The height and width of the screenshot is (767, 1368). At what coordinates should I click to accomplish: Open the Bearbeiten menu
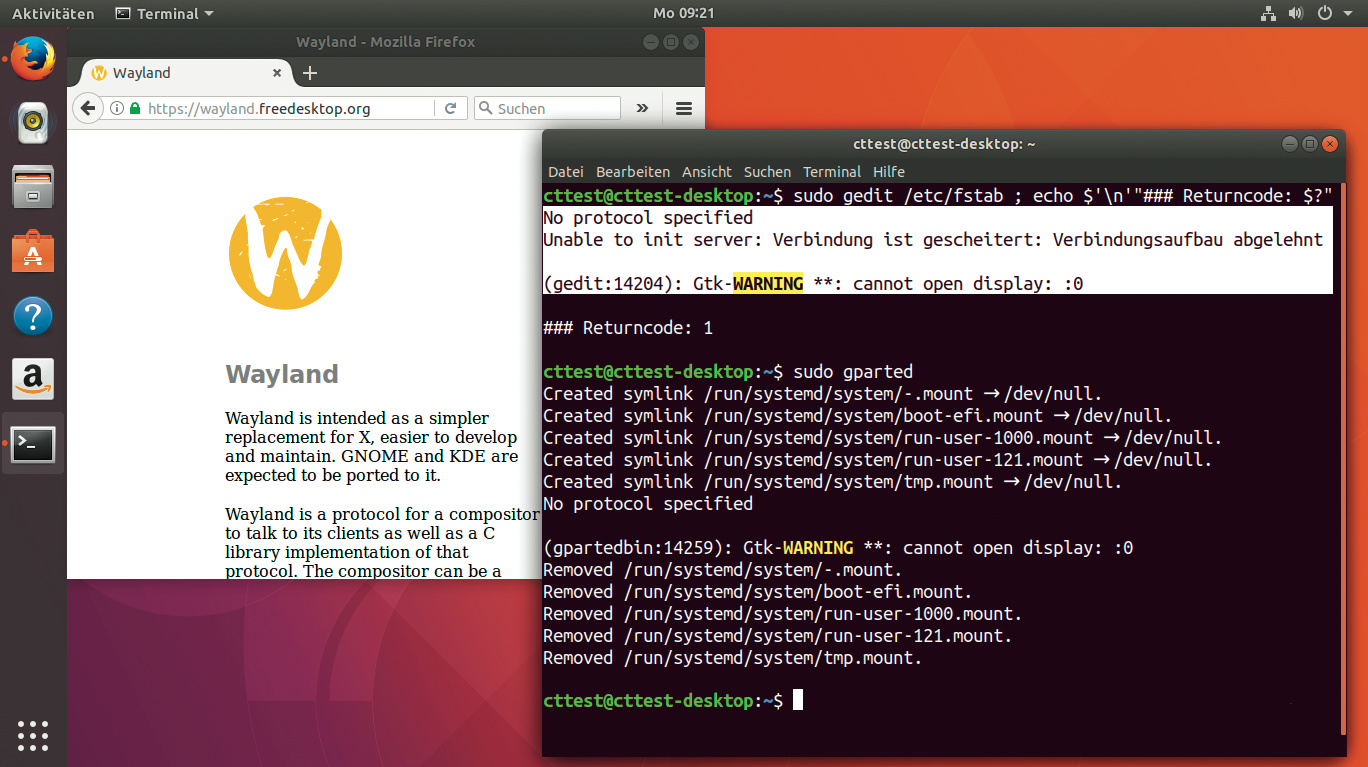point(633,172)
